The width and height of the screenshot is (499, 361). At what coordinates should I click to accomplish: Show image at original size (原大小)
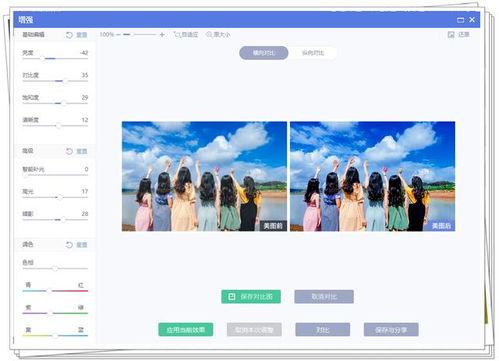tap(218, 34)
